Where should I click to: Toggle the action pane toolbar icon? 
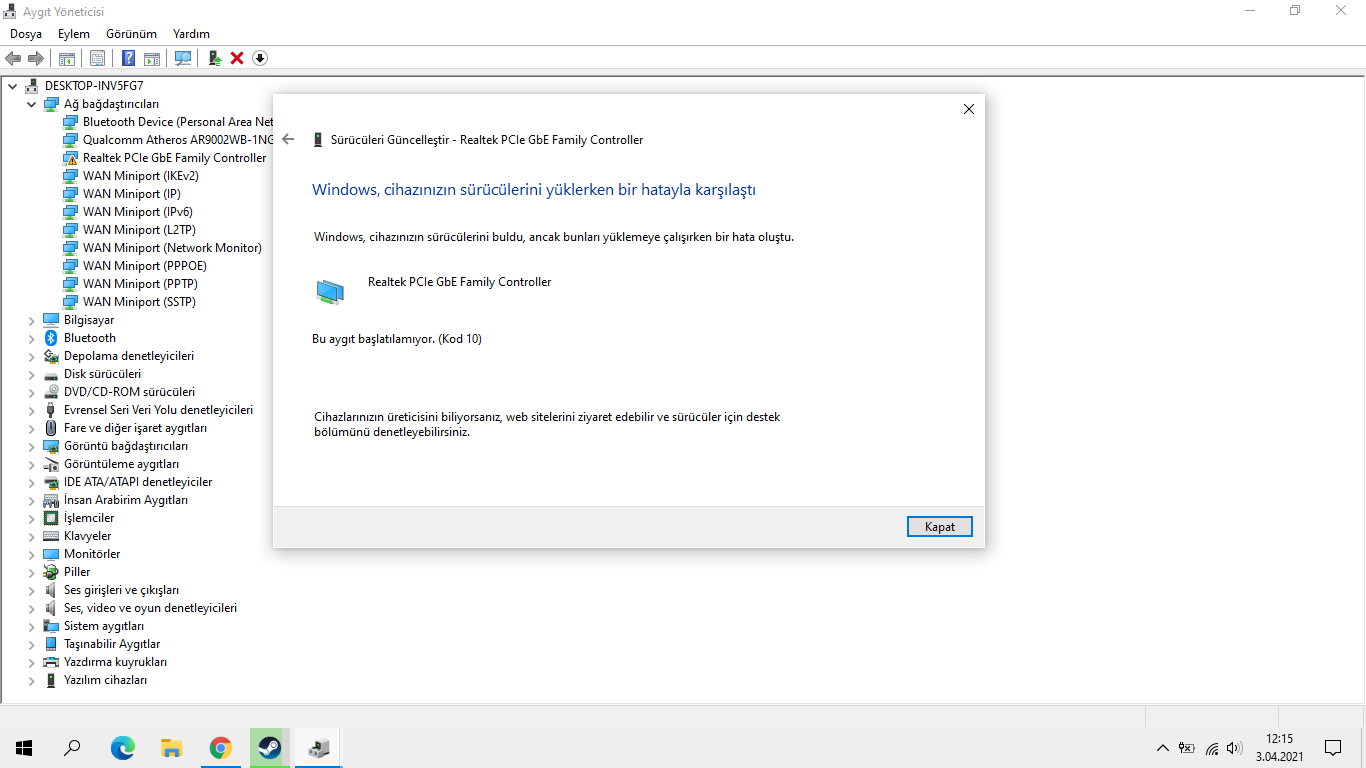pyautogui.click(x=152, y=58)
